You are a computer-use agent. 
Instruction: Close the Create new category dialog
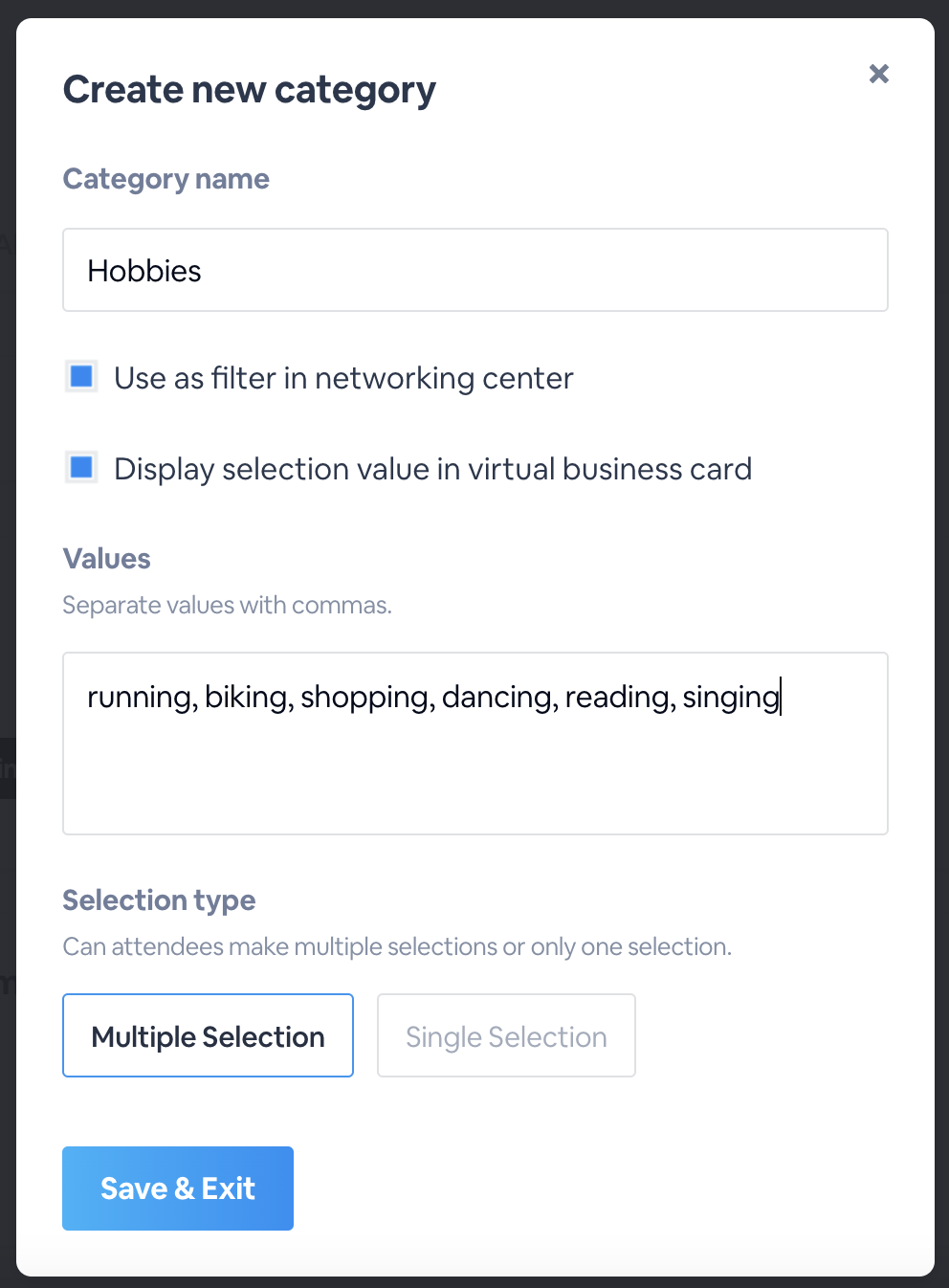pyautogui.click(x=878, y=74)
